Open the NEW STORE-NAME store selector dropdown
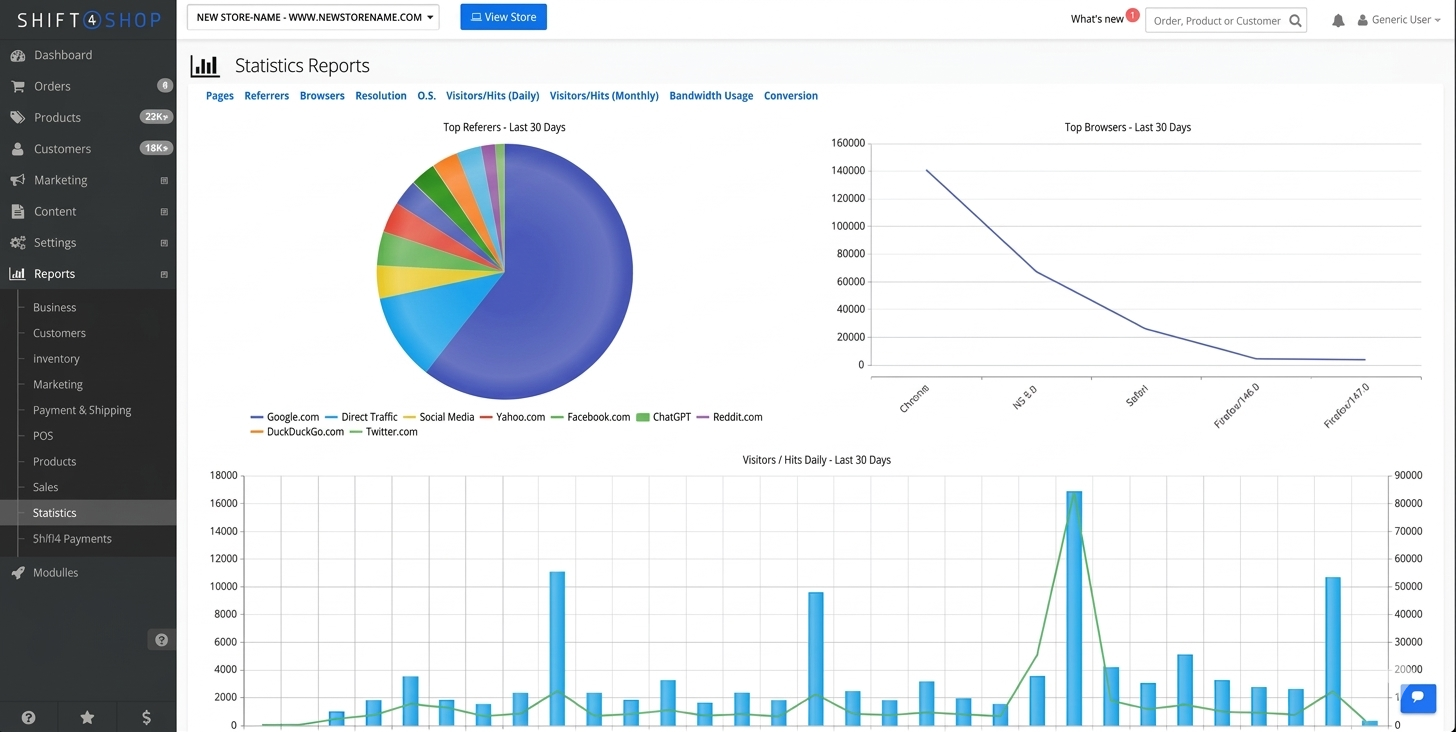The height and width of the screenshot is (732, 1456). coord(312,17)
